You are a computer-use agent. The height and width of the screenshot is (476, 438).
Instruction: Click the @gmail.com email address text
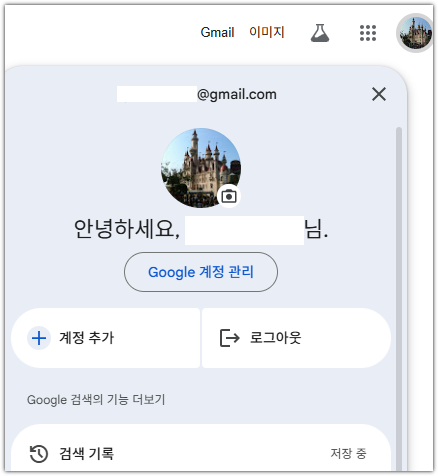point(237,94)
